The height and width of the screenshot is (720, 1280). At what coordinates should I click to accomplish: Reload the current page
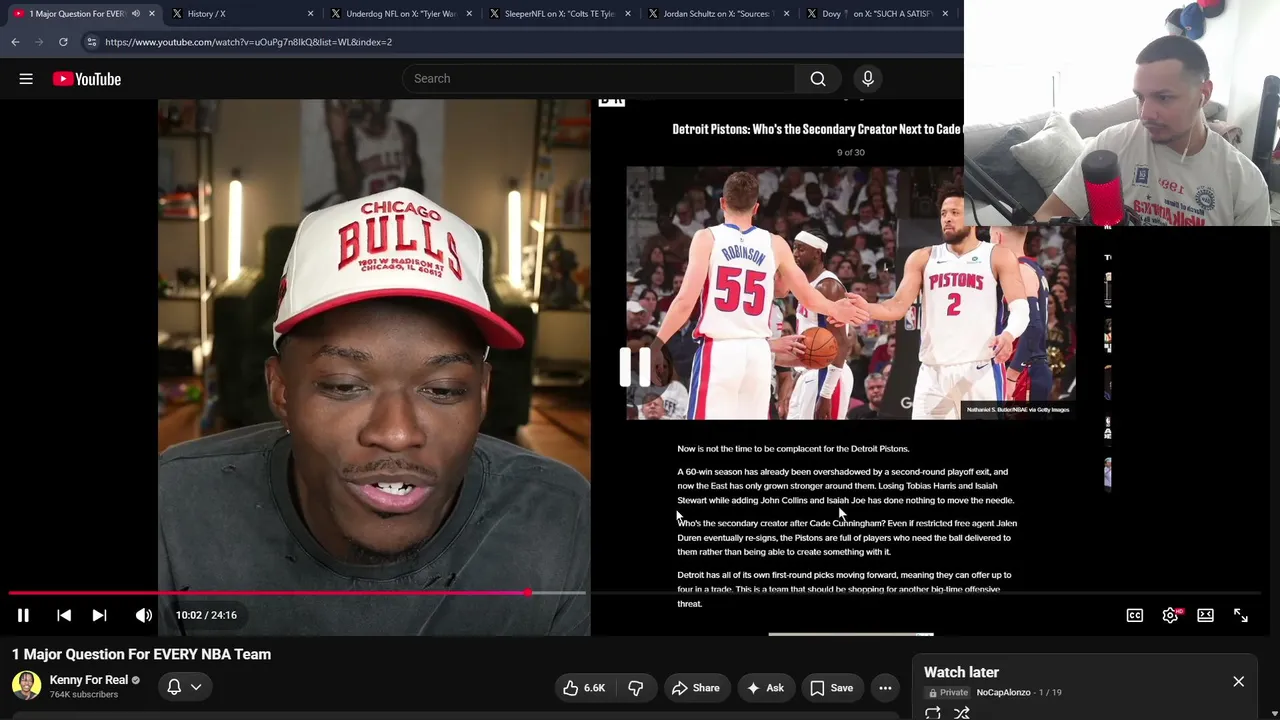[63, 42]
